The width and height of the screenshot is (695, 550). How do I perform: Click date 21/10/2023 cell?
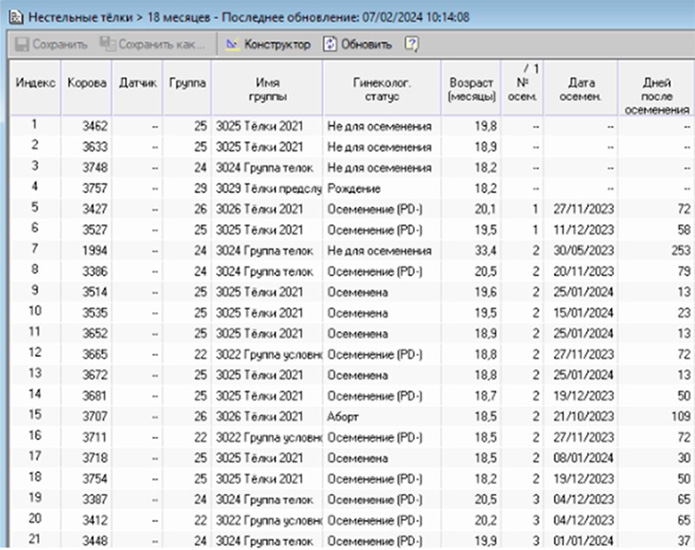pos(581,417)
